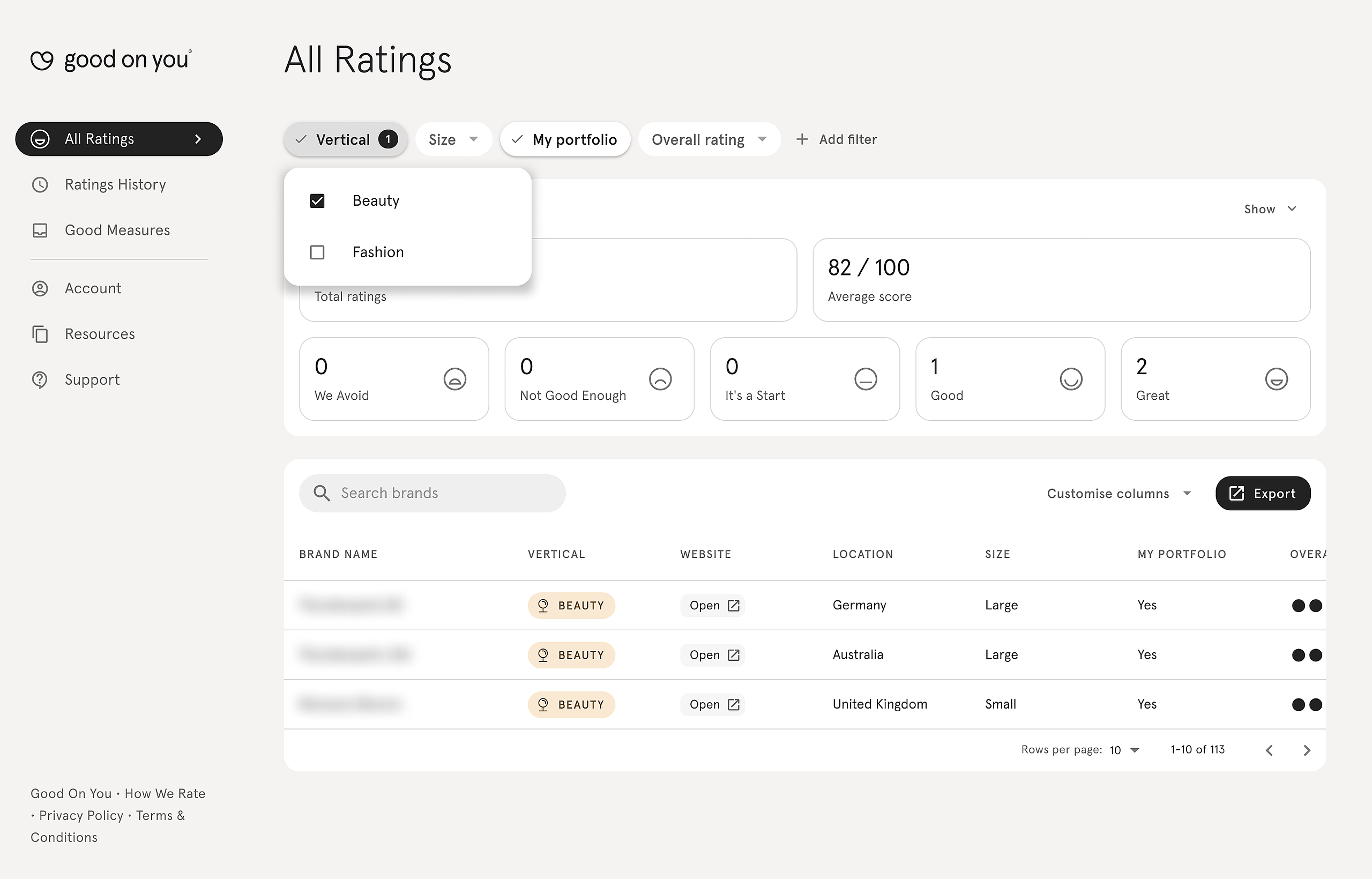
Task: Click the plus icon beside Add filter
Action: [x=802, y=139]
